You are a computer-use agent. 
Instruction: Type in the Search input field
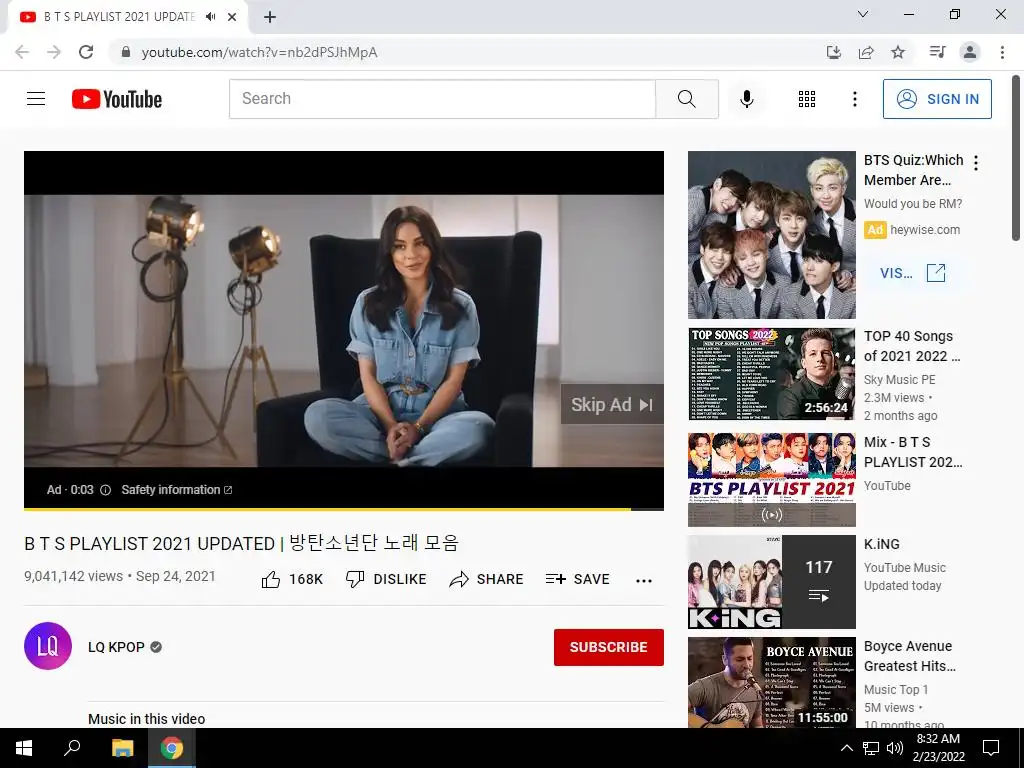point(442,99)
